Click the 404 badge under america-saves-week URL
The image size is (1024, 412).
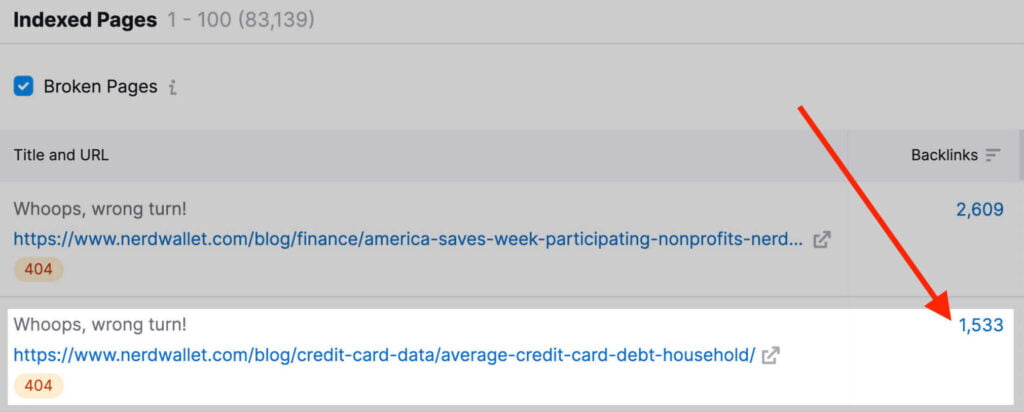coord(38,269)
